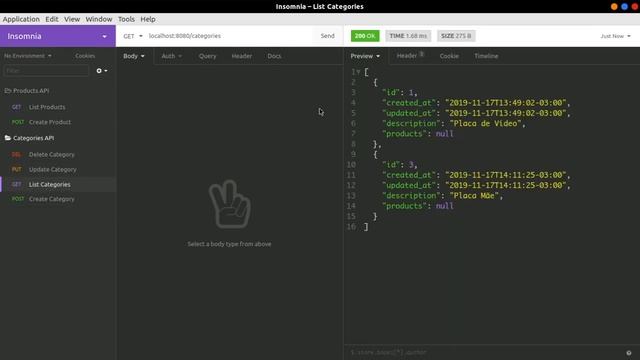The height and width of the screenshot is (360, 640).
Task: Switch to the response Cookie tab
Action: click(x=449, y=56)
